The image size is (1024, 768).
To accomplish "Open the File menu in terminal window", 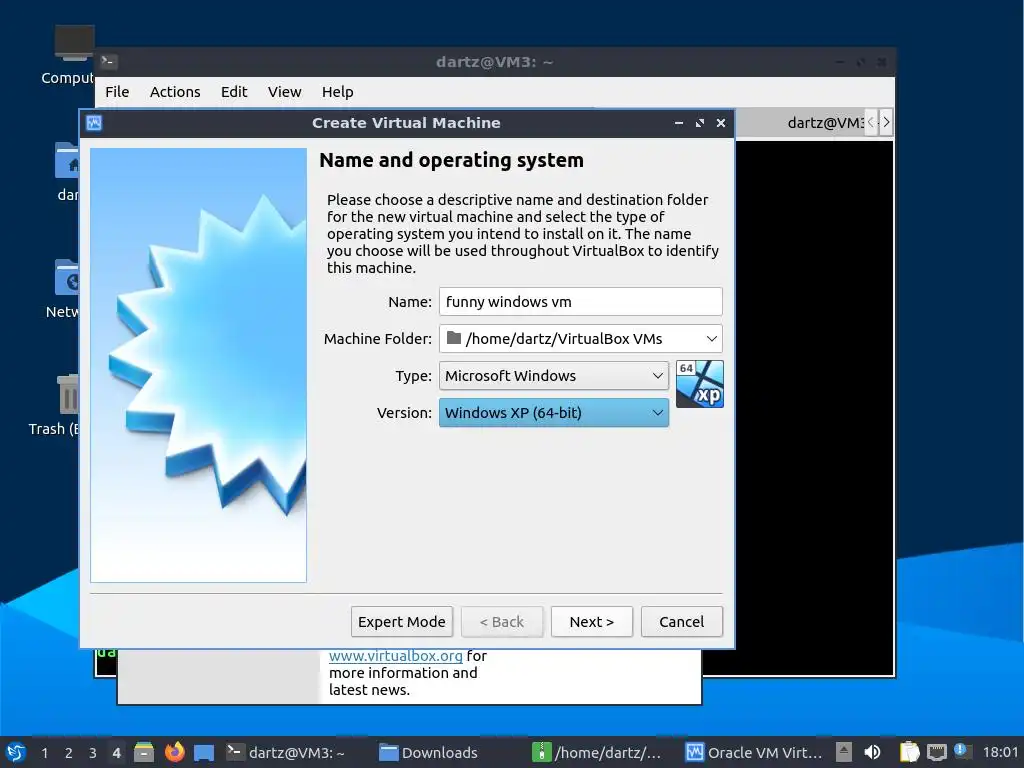I will 117,91.
